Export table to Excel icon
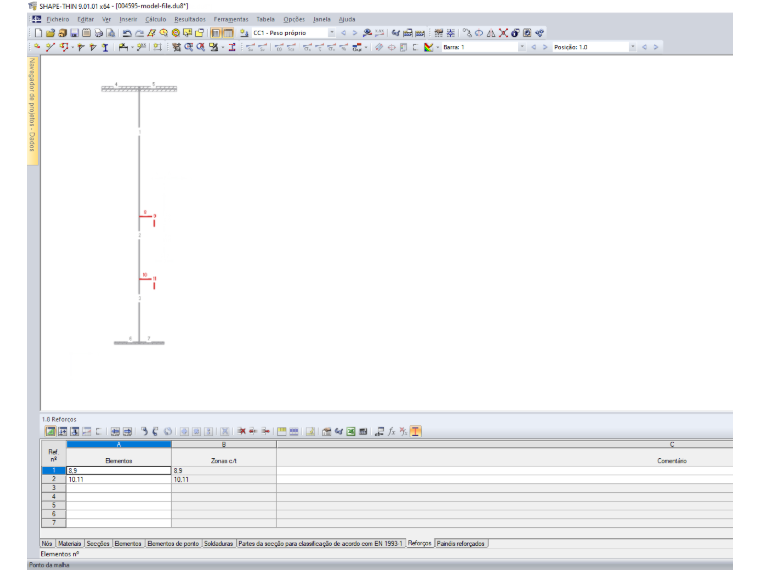Screen dimensions: 760x570 click(x=350, y=431)
